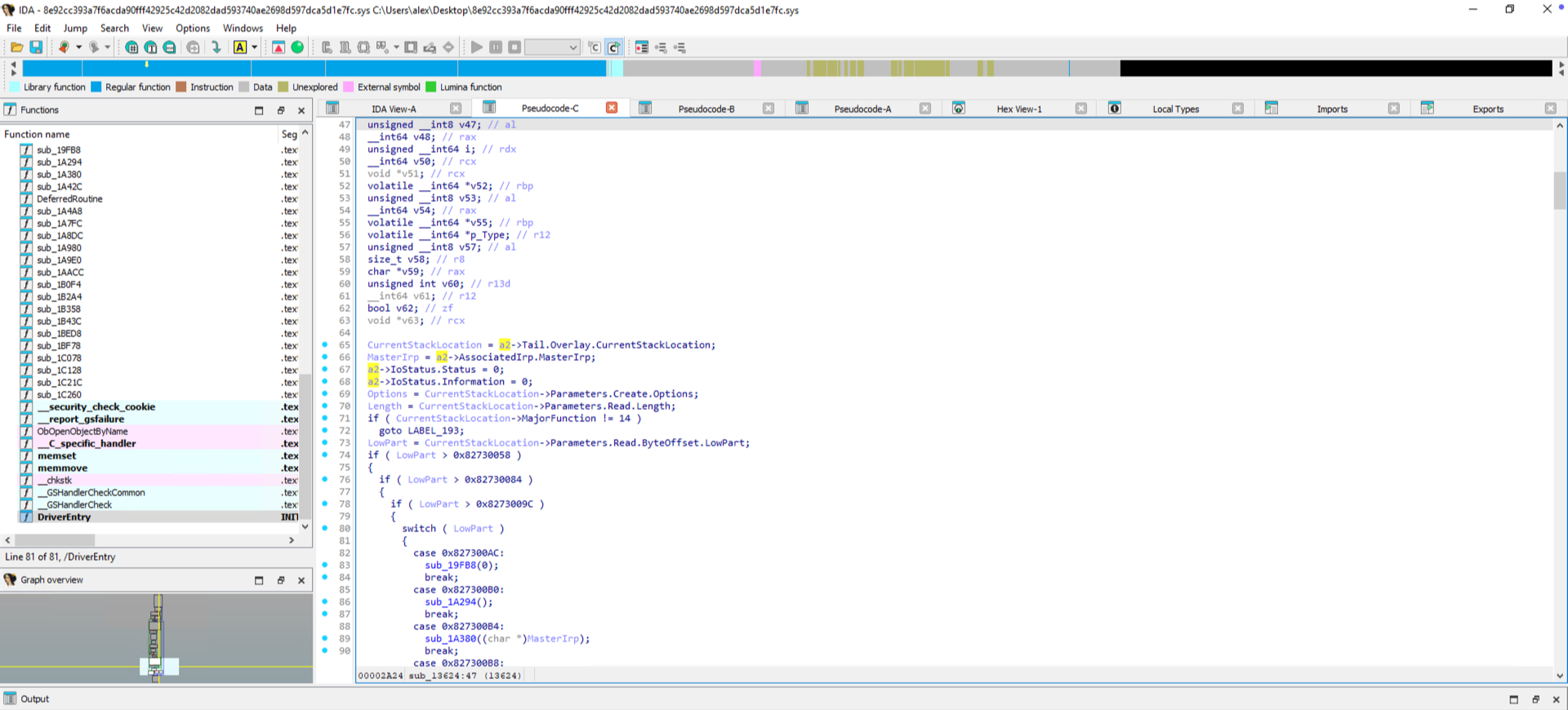Image resolution: width=1568 pixels, height=710 pixels.
Task: Click the down arrow on Functions list scrollbar
Action: (x=305, y=526)
